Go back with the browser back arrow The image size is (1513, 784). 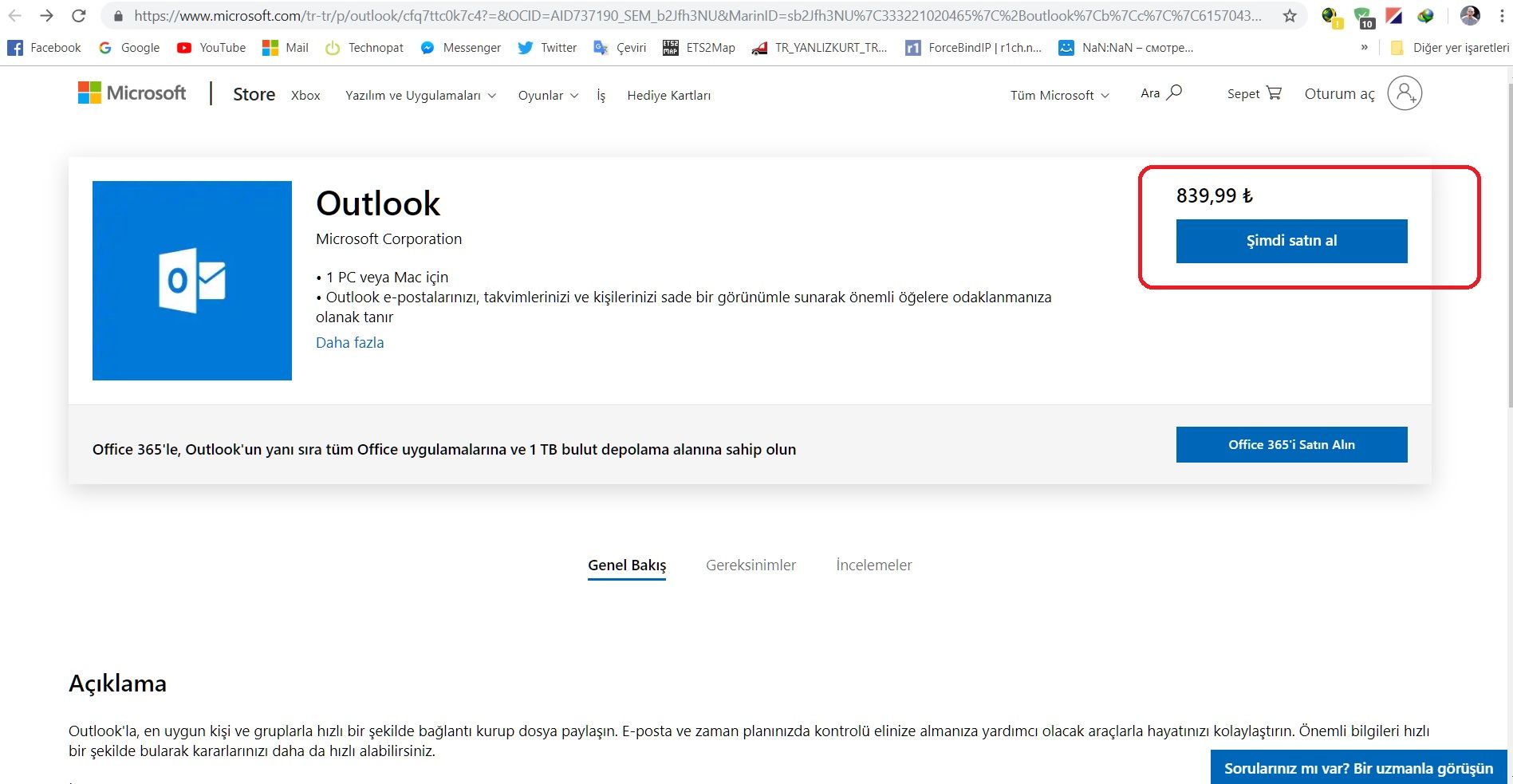pyautogui.click(x=15, y=15)
